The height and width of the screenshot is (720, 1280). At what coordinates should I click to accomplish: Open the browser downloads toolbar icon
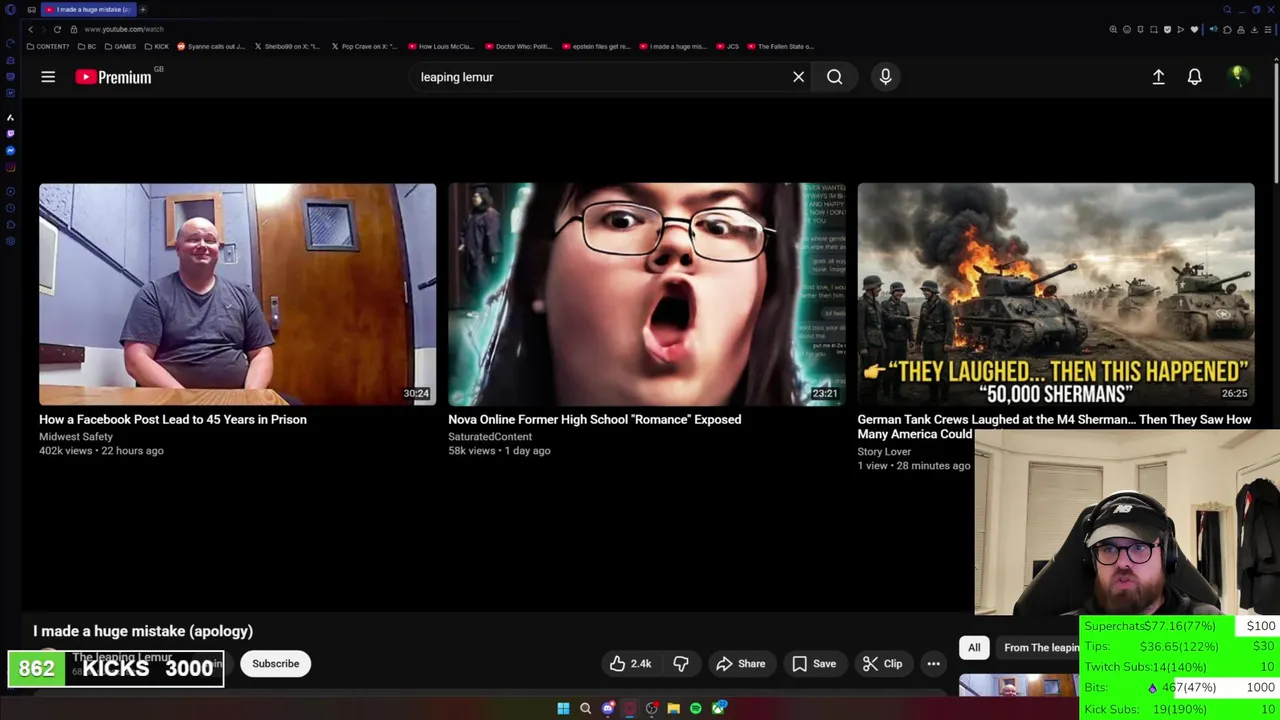coord(1254,30)
